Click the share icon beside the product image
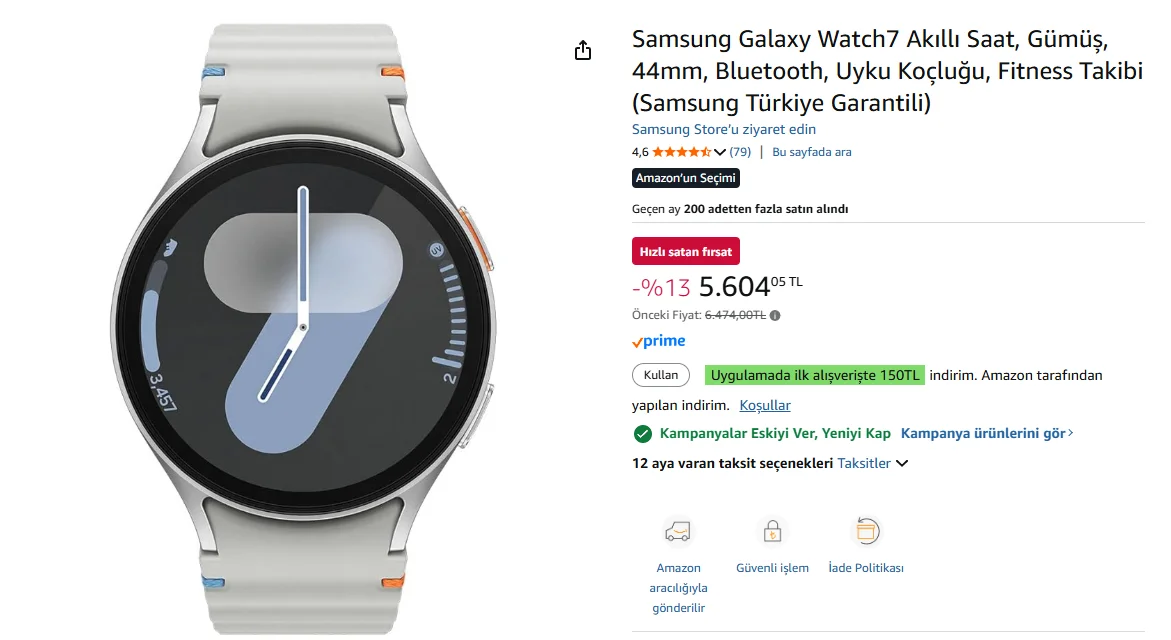This screenshot has width=1171, height=640. pos(583,51)
